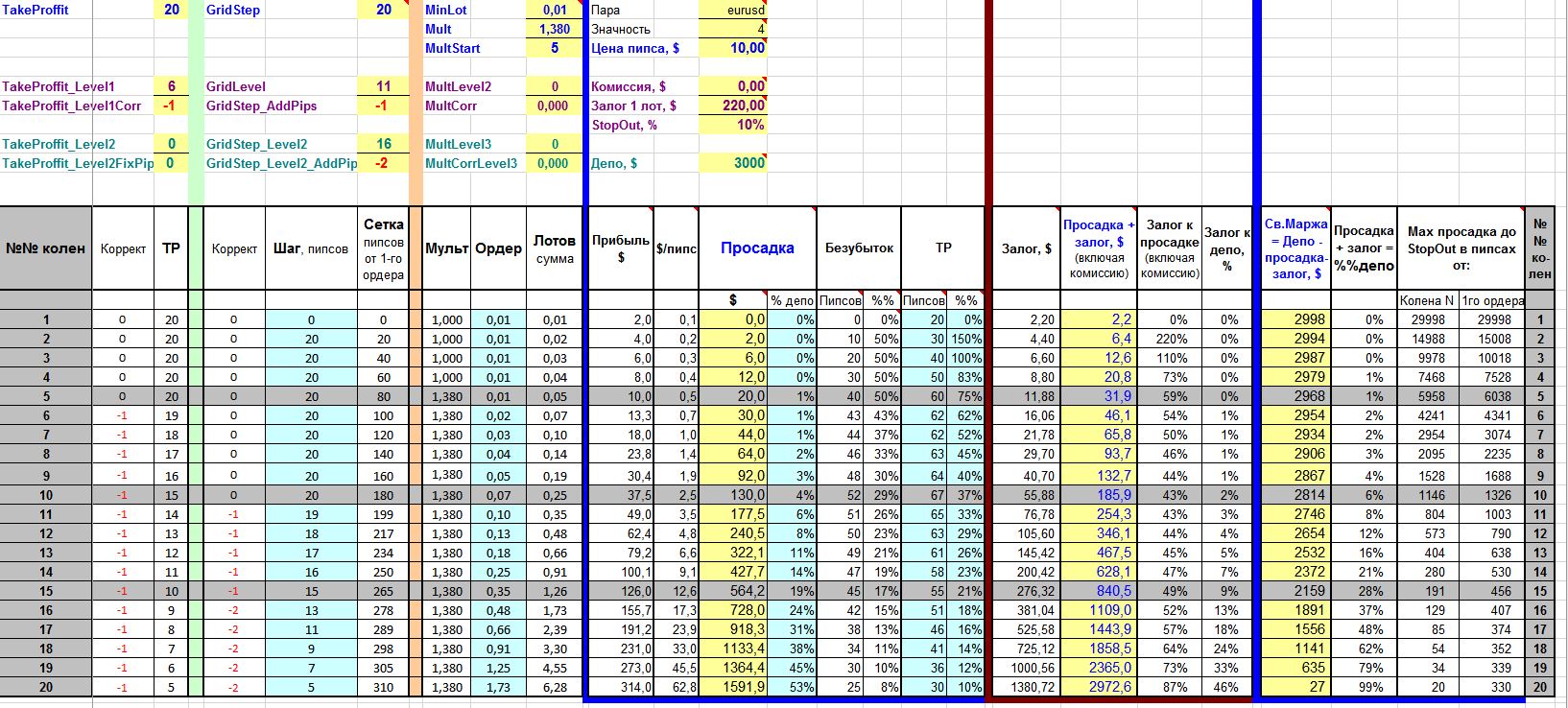Click the StopOut value 10%
1568x708 pixels.
click(733, 125)
